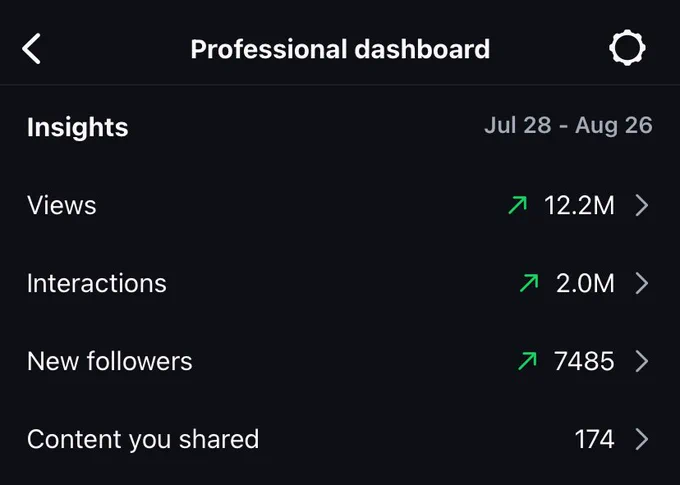Click the 2.0M interactions count
This screenshot has height=485, width=680.
[x=585, y=283]
